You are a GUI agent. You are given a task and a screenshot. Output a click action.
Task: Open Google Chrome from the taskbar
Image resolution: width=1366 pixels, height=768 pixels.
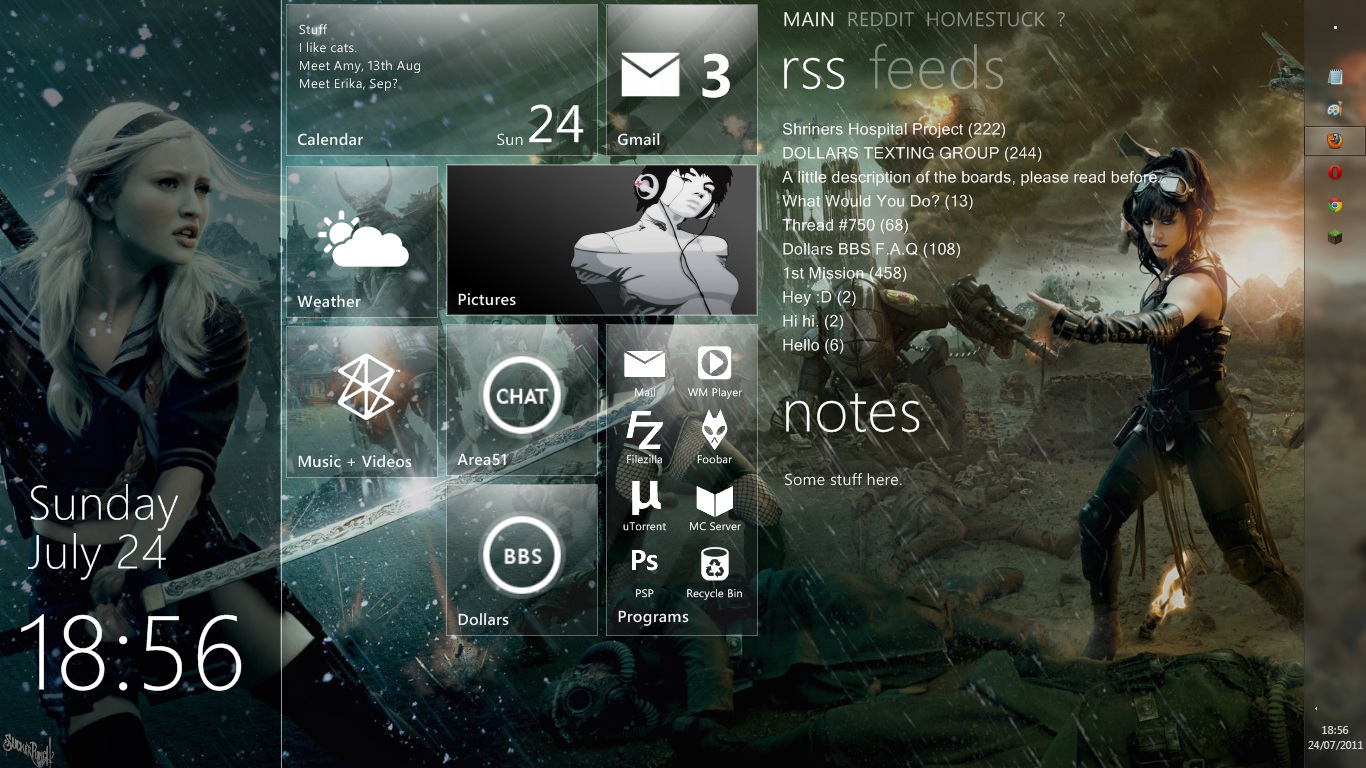[1335, 205]
